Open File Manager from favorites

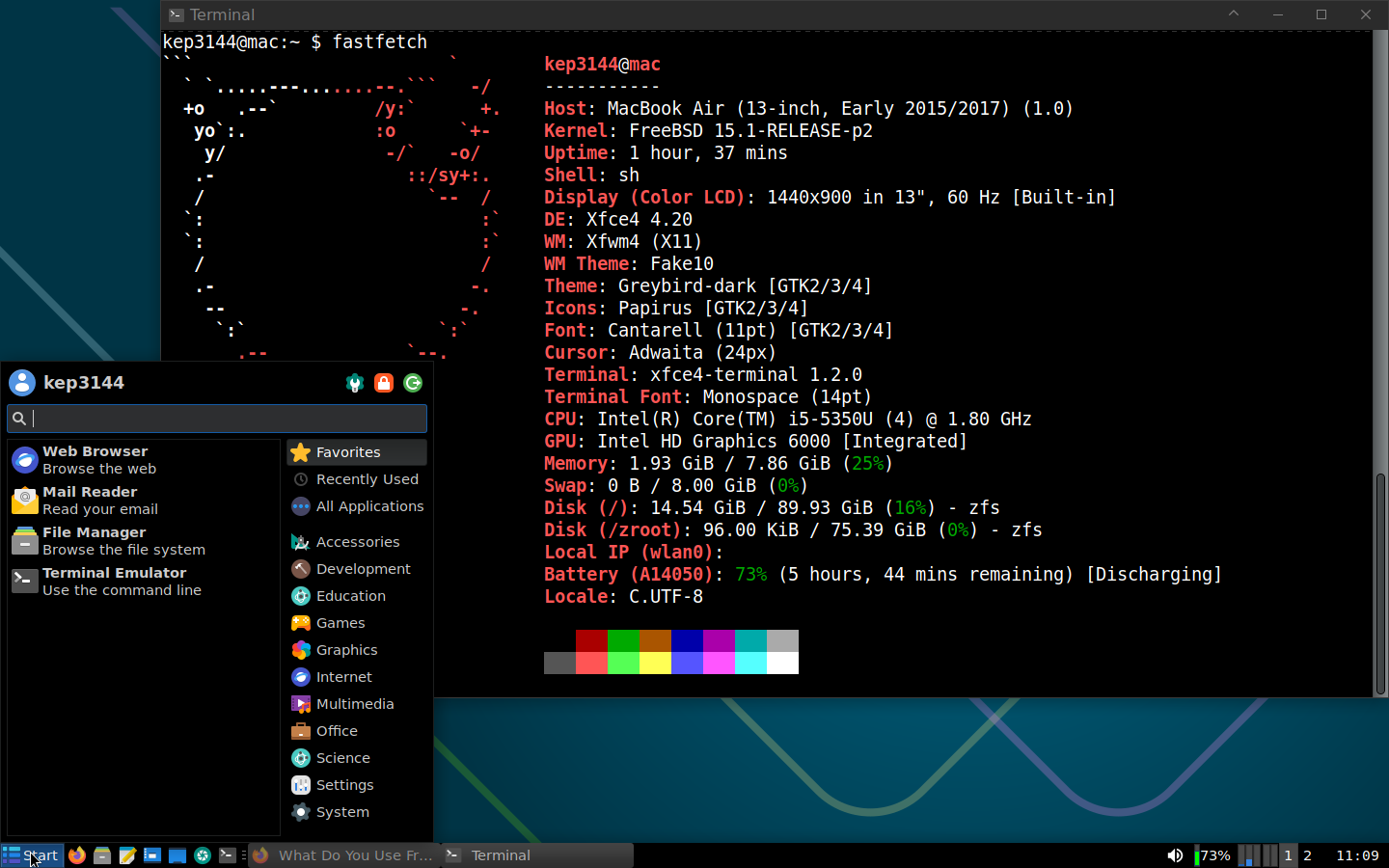(143, 541)
